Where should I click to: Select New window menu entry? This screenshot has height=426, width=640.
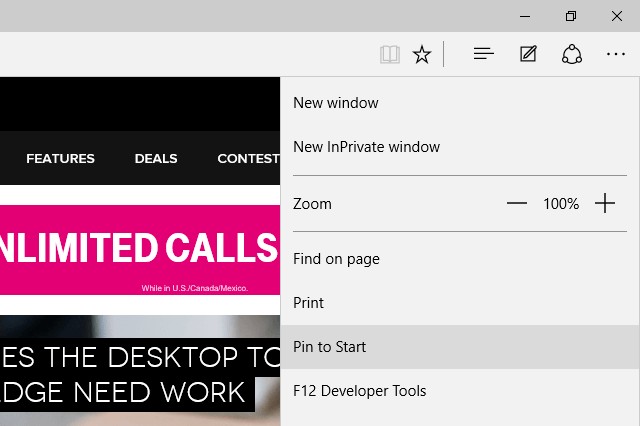pos(460,103)
